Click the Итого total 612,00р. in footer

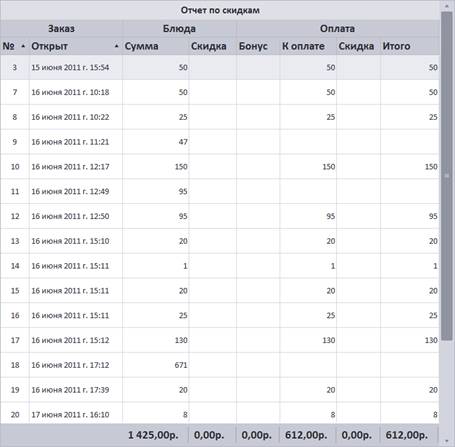click(x=406, y=435)
